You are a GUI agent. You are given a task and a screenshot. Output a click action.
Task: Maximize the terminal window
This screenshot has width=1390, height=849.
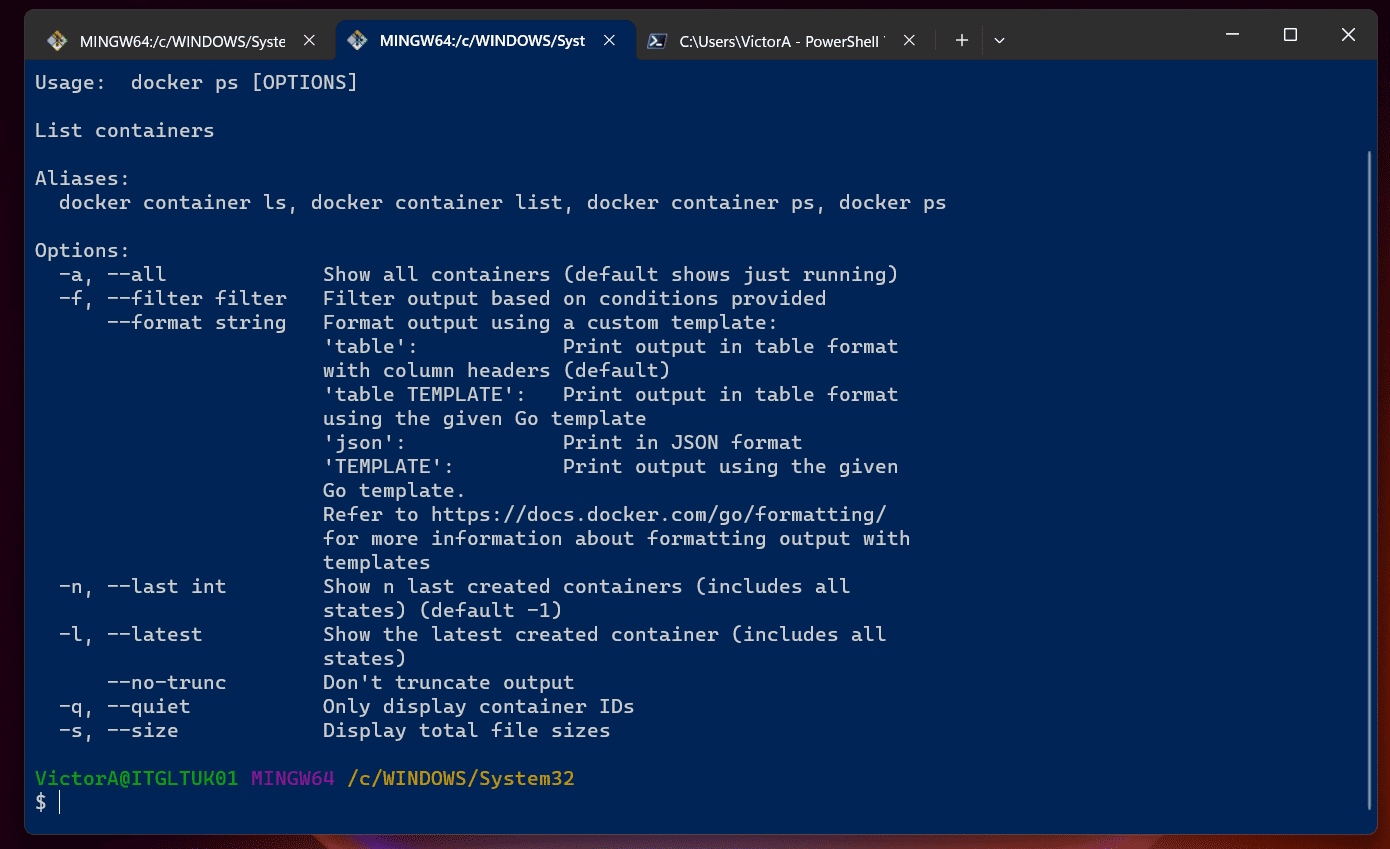click(1290, 35)
